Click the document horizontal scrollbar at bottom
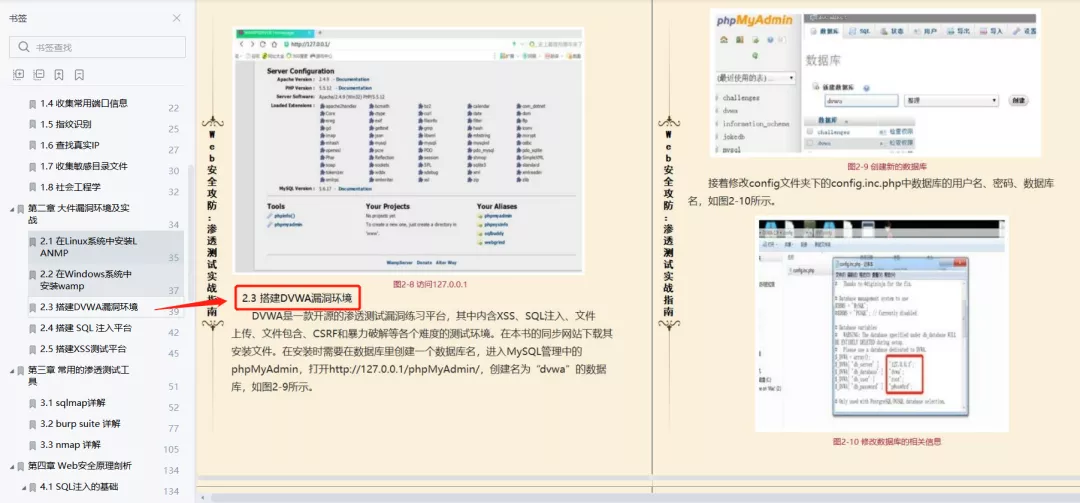Screen dimensions: 1080x503 pos(644,497)
